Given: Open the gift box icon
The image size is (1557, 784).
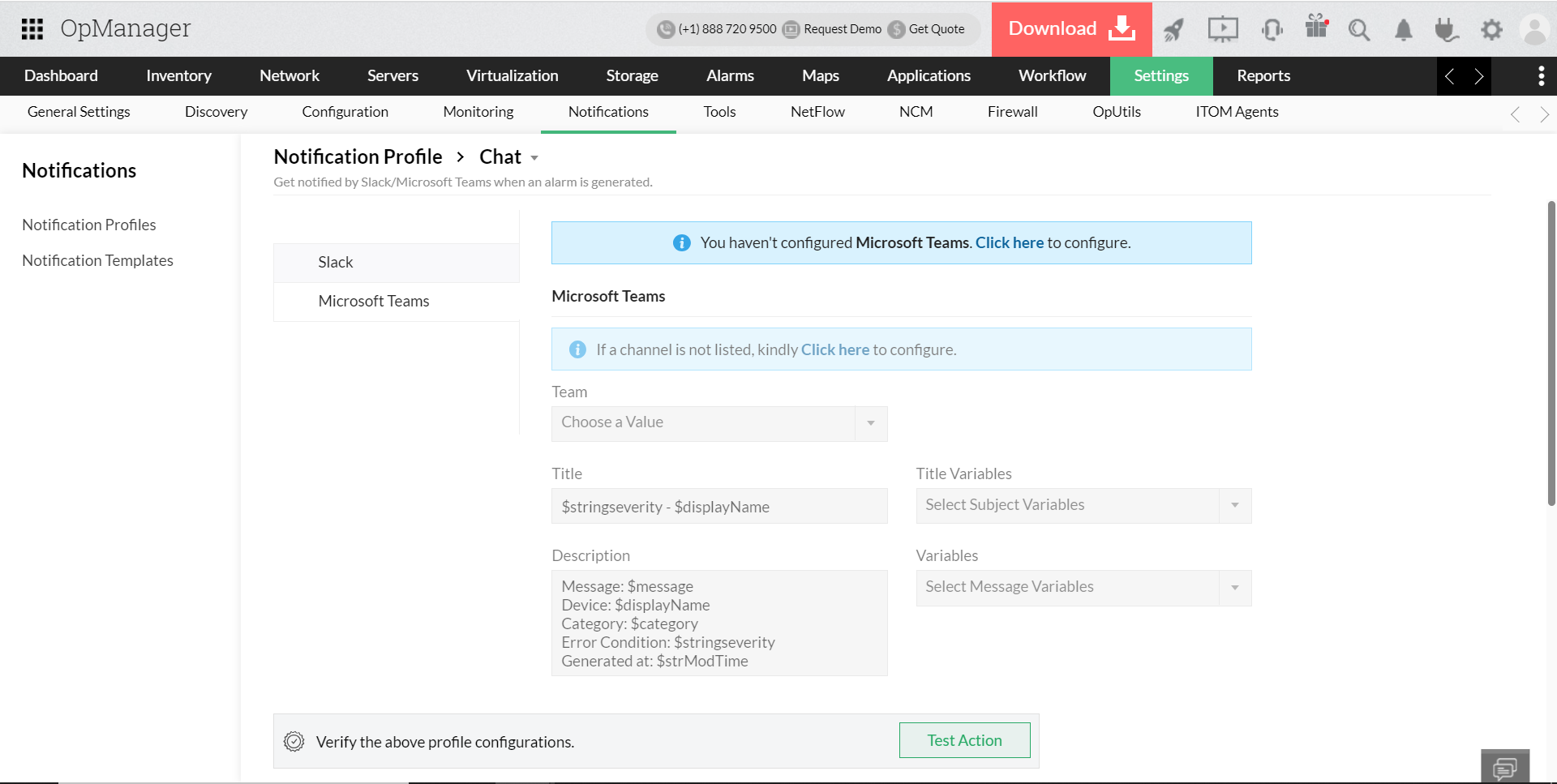Looking at the screenshot, I should tap(1316, 27).
